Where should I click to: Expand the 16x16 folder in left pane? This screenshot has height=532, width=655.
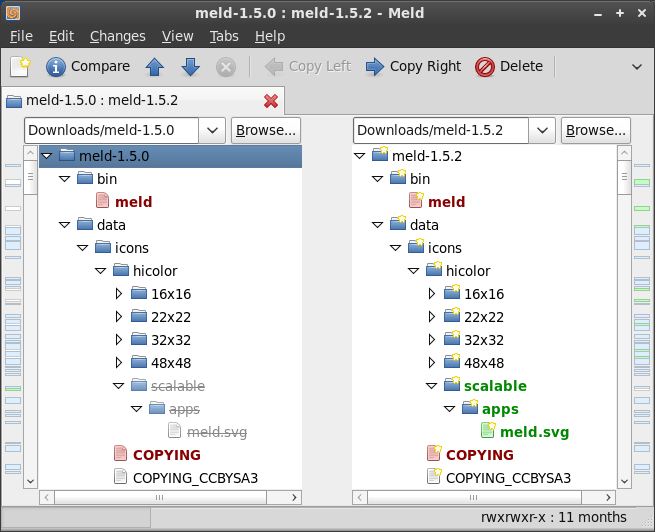pyautogui.click(x=119, y=294)
